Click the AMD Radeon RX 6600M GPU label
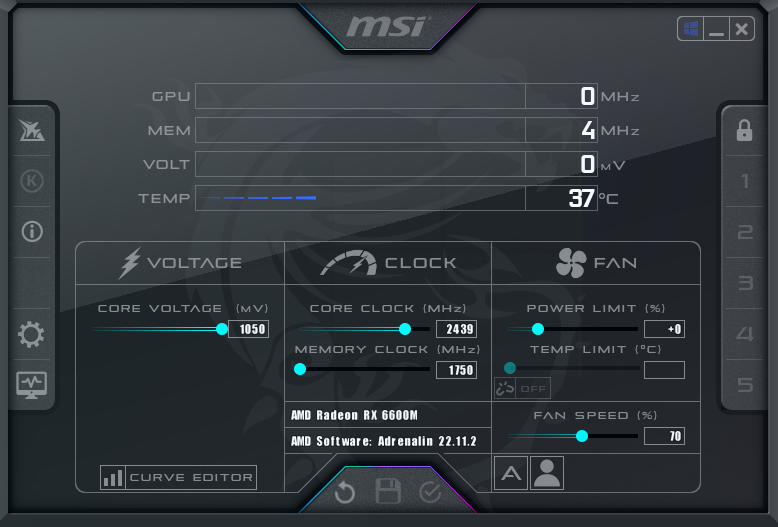Image resolution: width=778 pixels, height=527 pixels. coord(354,415)
